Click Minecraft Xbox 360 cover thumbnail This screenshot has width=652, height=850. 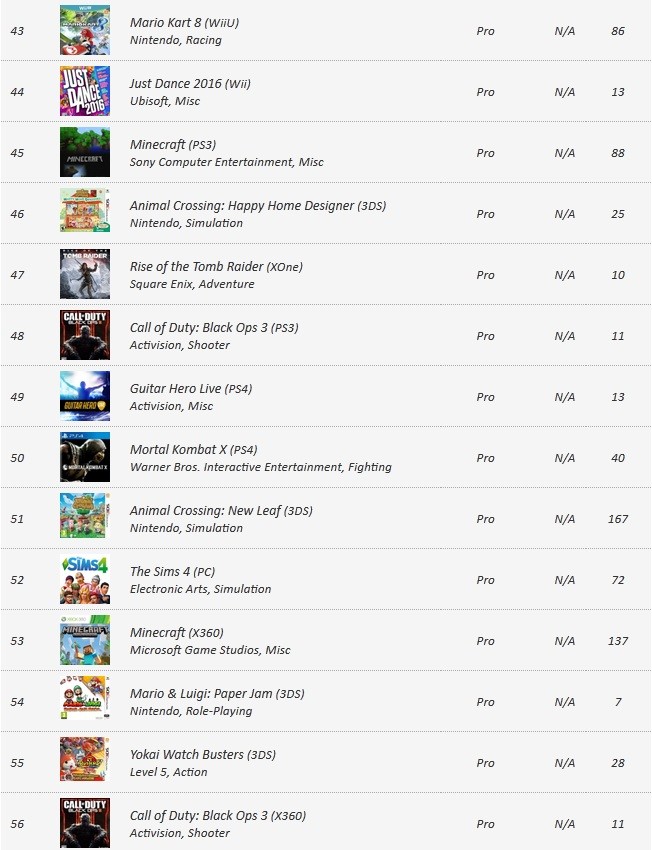click(85, 640)
